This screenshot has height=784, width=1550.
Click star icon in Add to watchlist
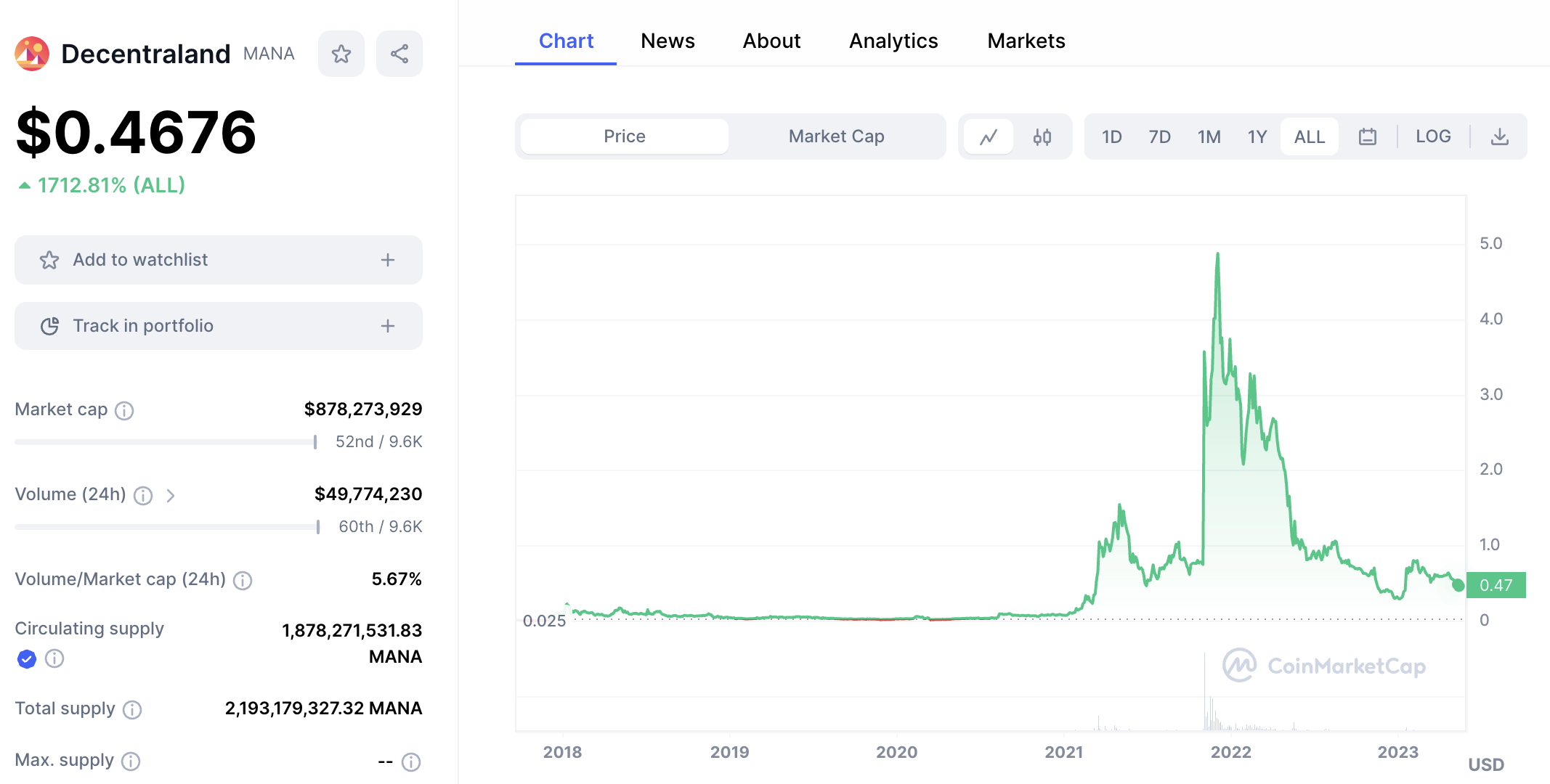pos(49,260)
